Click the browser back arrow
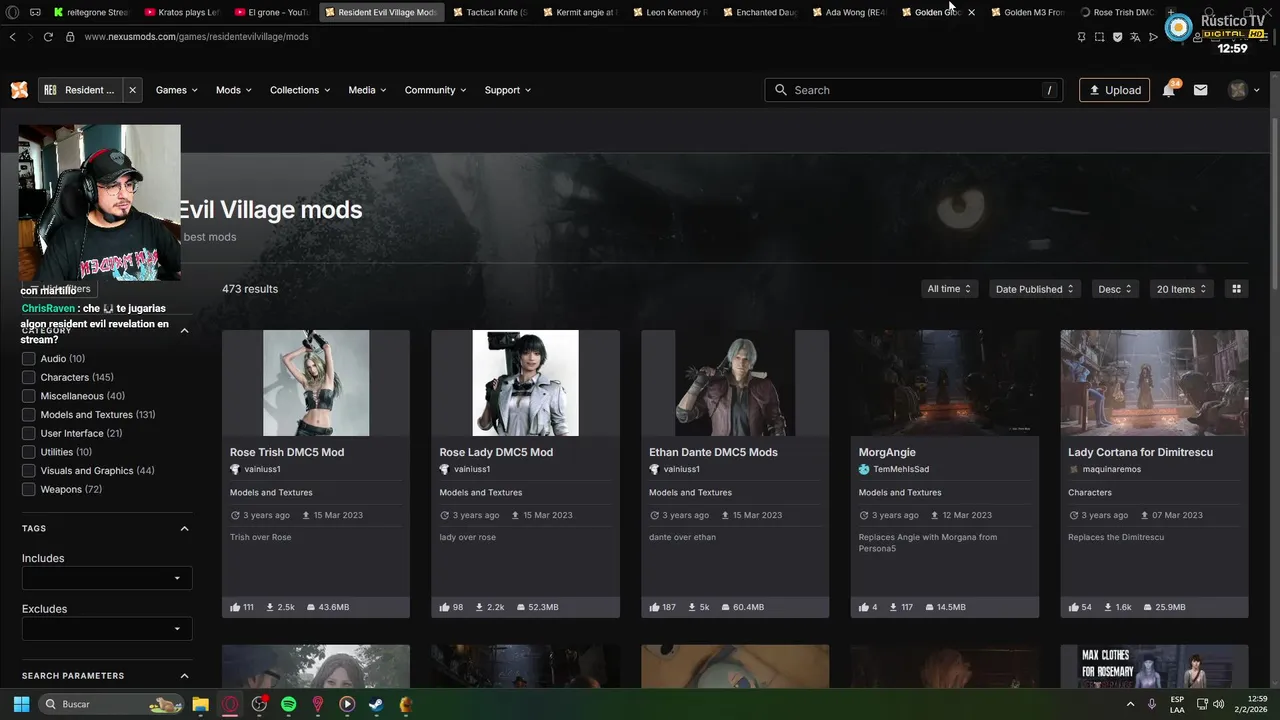The width and height of the screenshot is (1280, 720). point(12,37)
